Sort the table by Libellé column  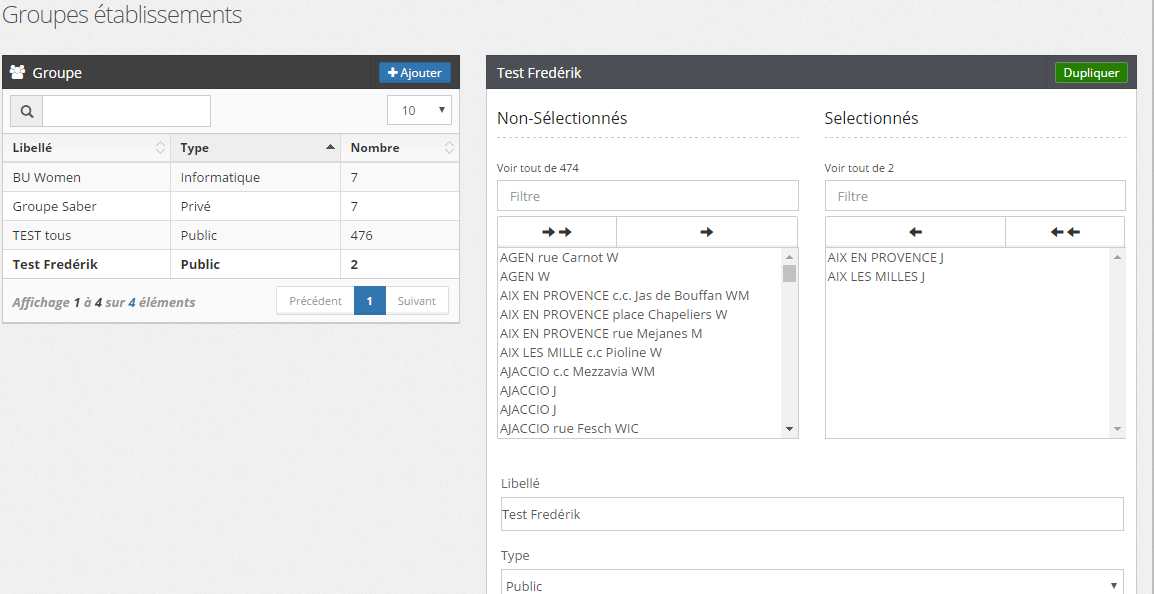[86, 148]
